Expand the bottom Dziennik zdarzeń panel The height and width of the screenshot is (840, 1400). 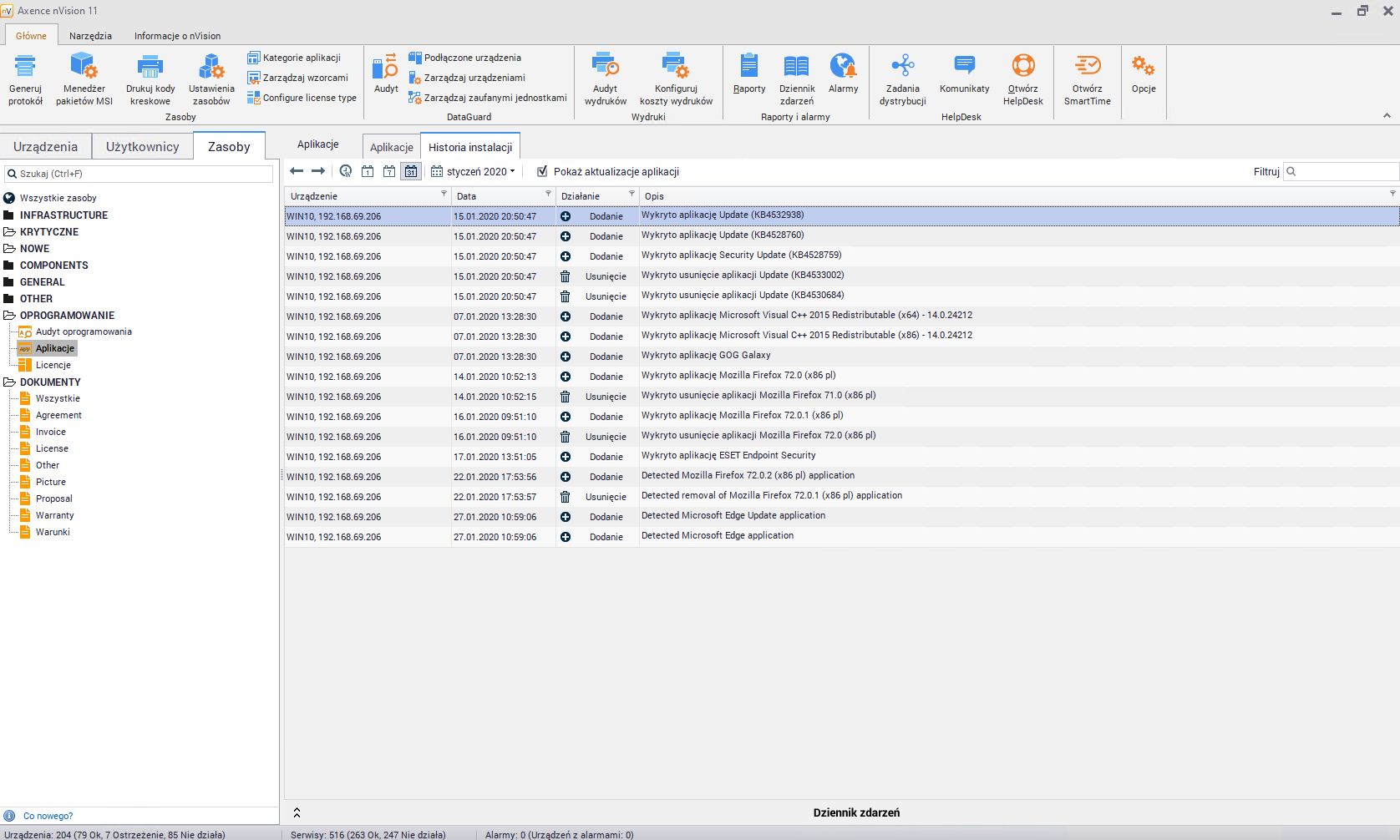pyautogui.click(x=297, y=812)
